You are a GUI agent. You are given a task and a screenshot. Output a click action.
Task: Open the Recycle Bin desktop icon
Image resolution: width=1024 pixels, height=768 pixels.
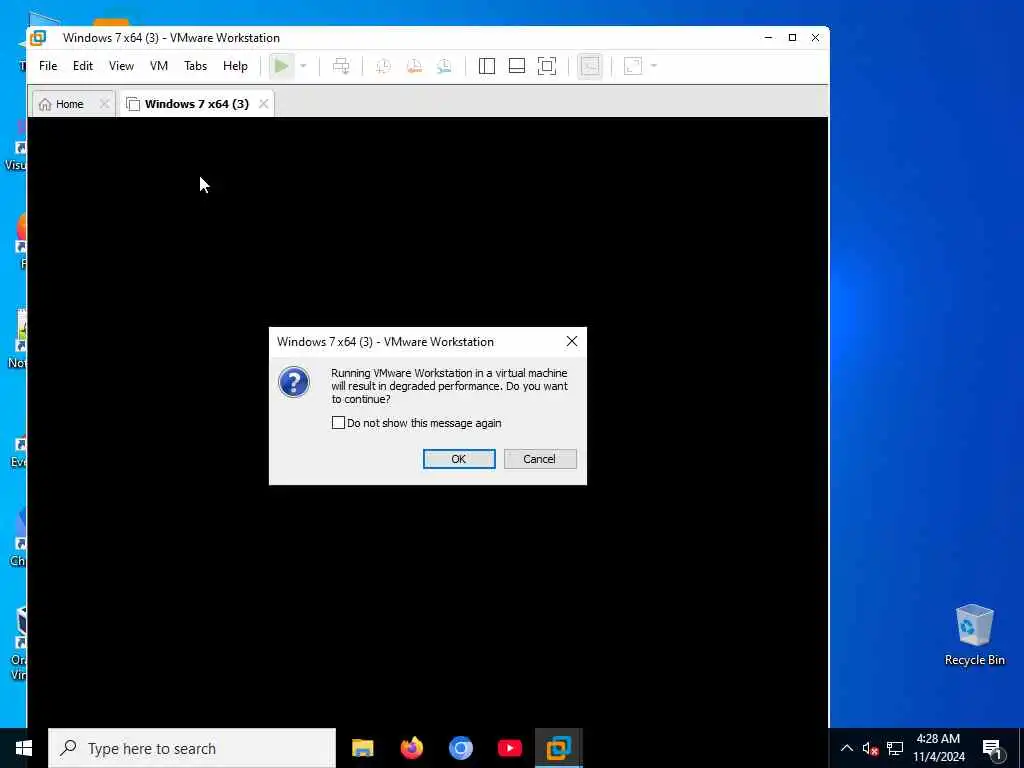[x=974, y=635]
